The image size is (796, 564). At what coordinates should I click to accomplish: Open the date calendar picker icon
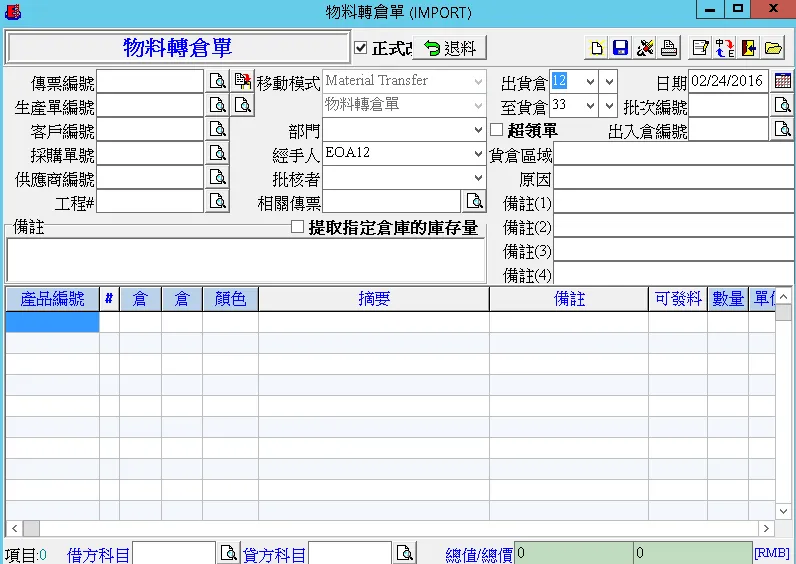pos(783,81)
